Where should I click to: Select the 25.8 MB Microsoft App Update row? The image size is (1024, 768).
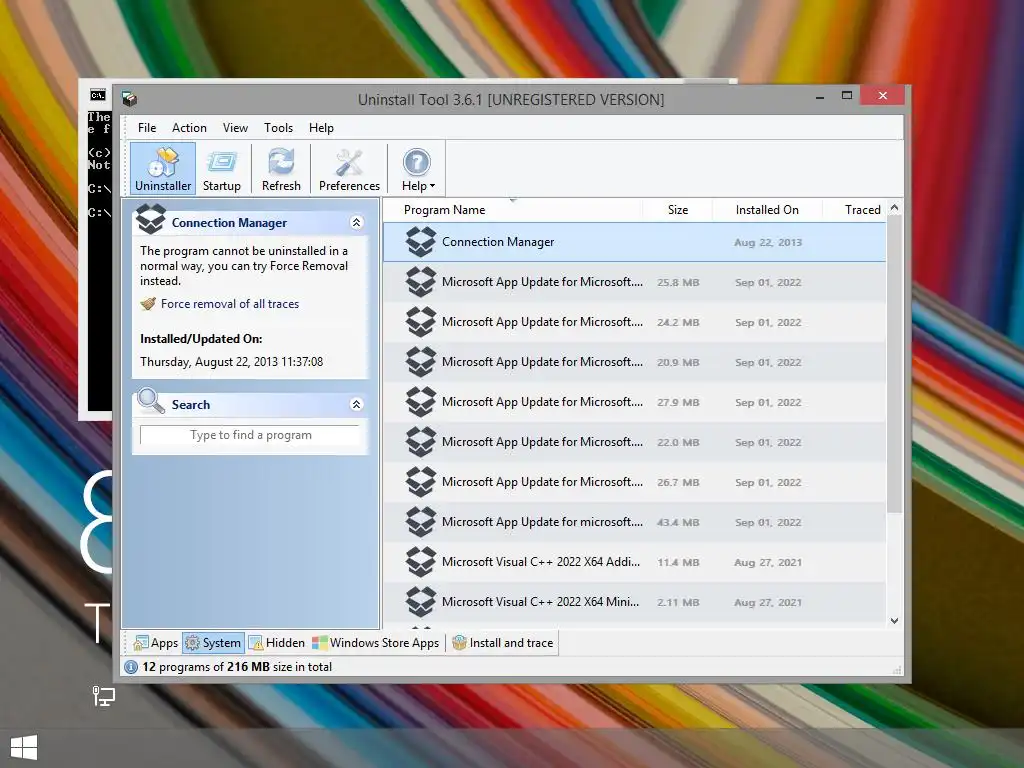tap(634, 282)
